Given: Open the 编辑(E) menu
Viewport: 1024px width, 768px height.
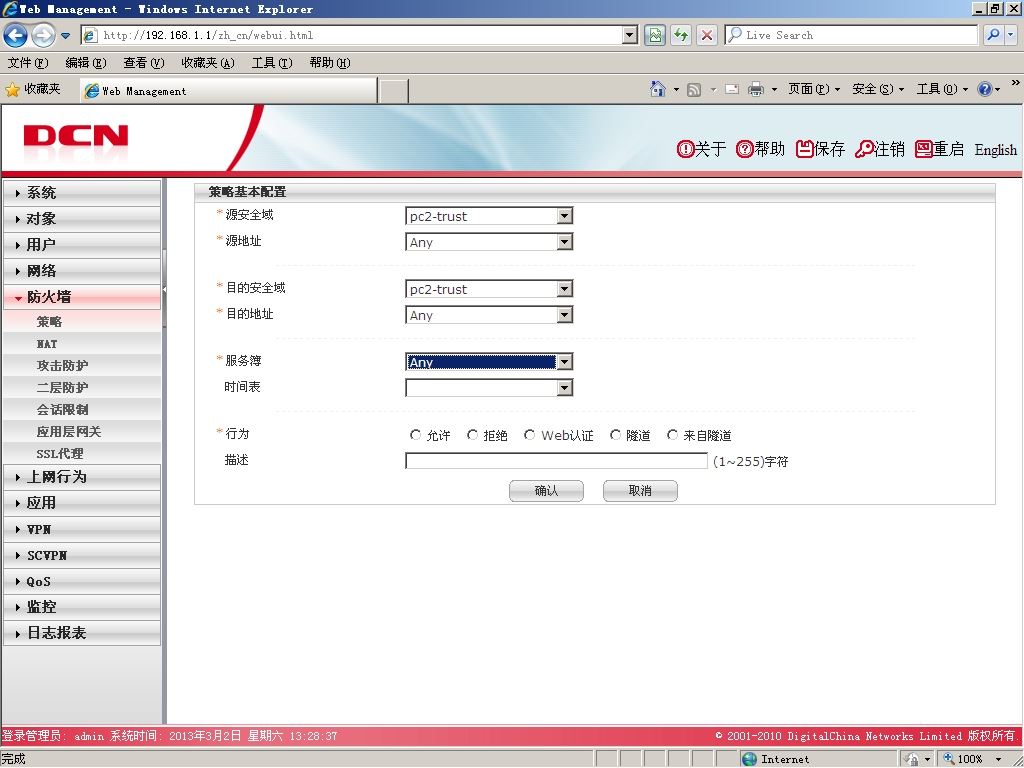Looking at the screenshot, I should [86, 63].
